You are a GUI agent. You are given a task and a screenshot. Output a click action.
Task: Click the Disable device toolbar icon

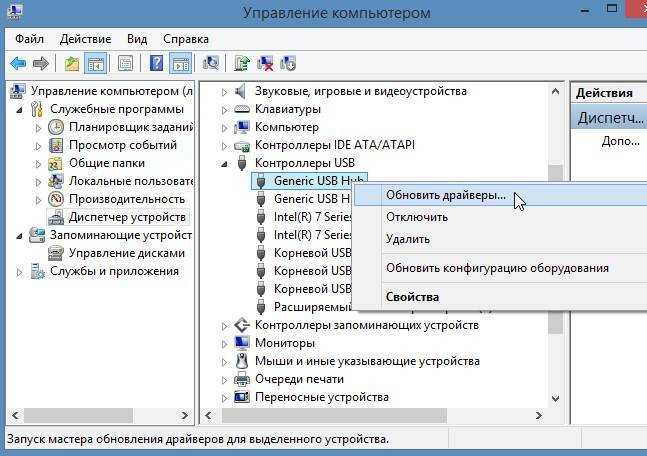288,64
